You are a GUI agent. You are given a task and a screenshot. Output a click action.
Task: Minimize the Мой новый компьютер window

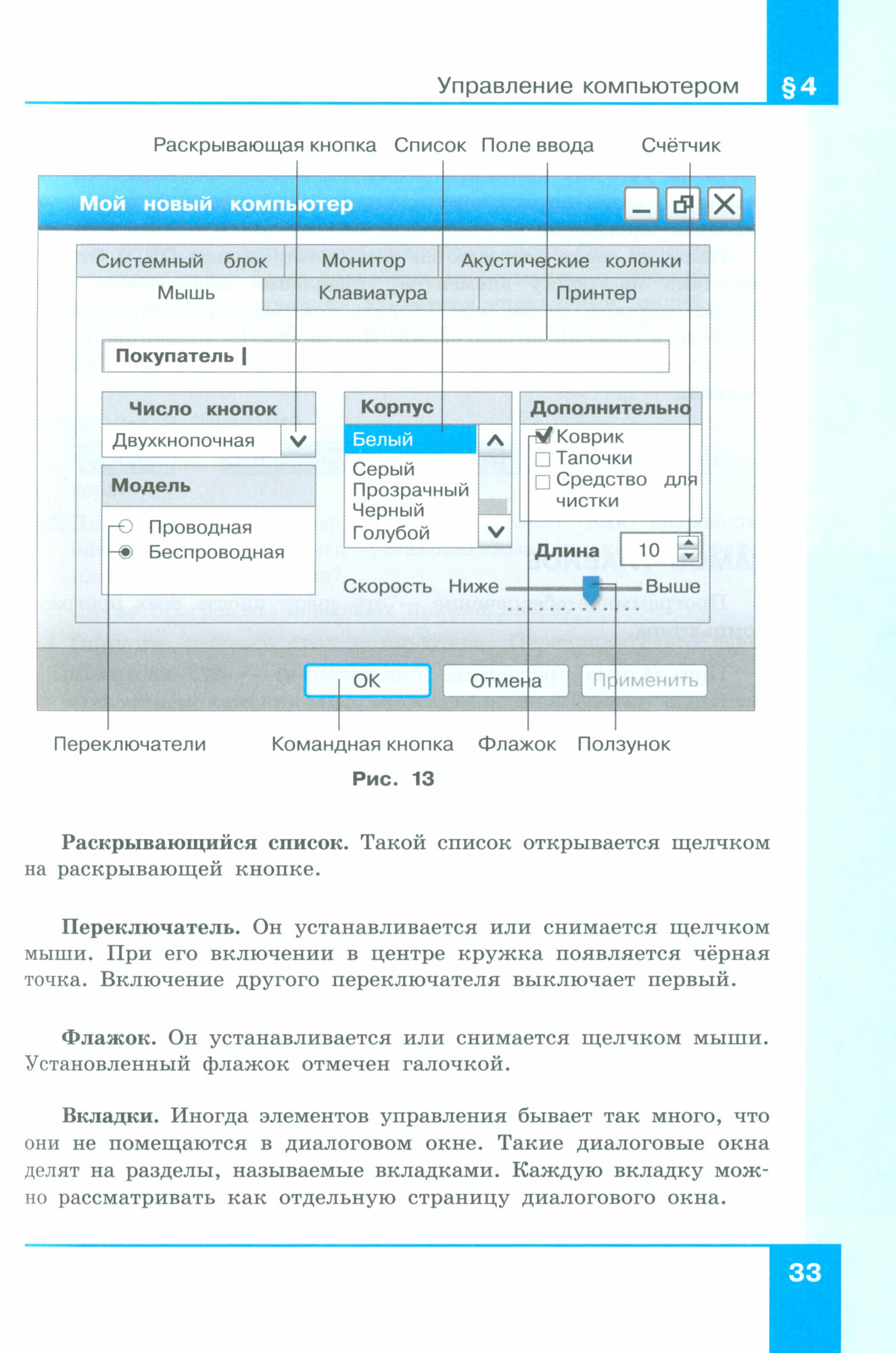(640, 204)
